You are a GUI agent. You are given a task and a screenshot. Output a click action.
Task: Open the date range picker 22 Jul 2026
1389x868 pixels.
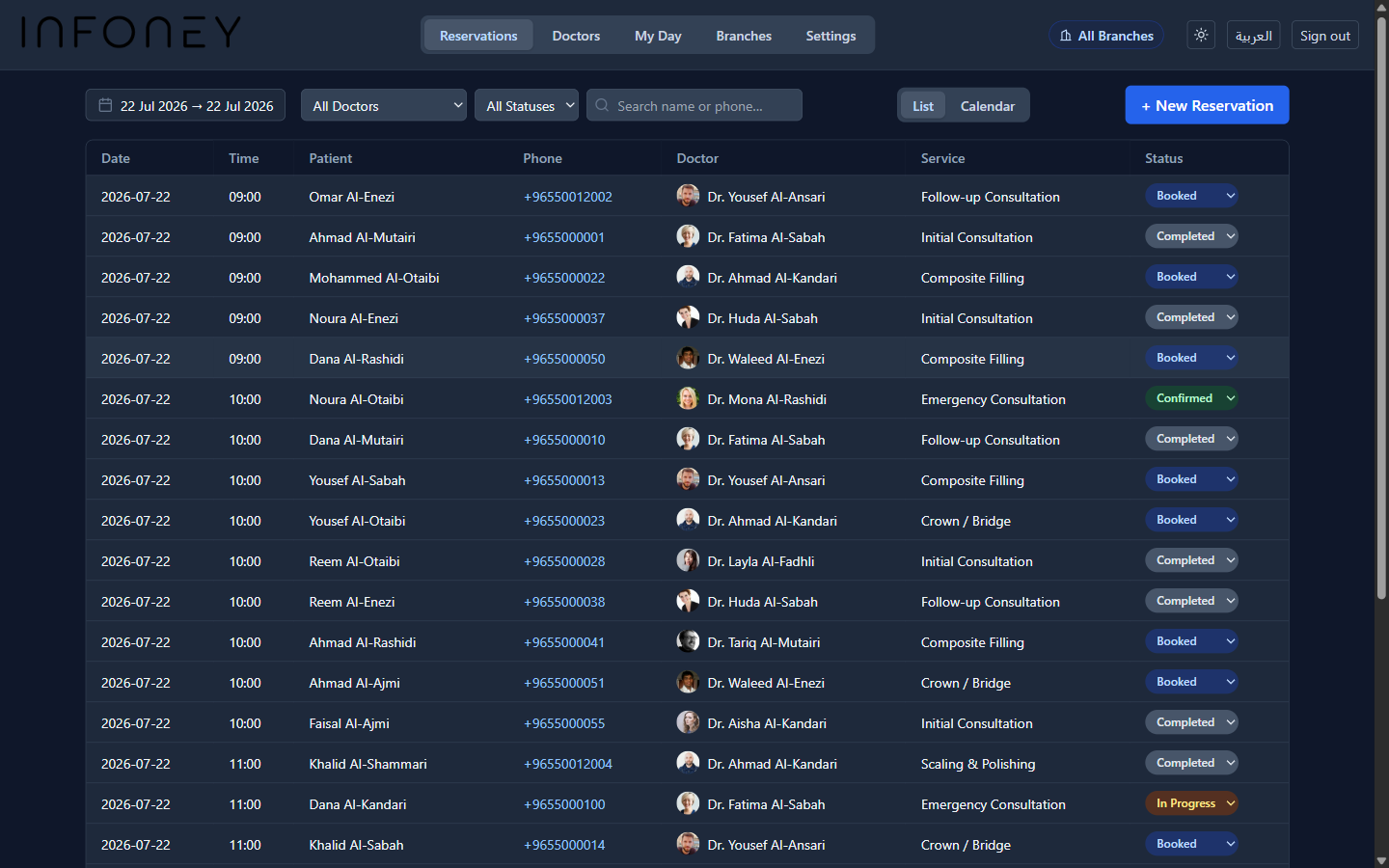coord(185,105)
